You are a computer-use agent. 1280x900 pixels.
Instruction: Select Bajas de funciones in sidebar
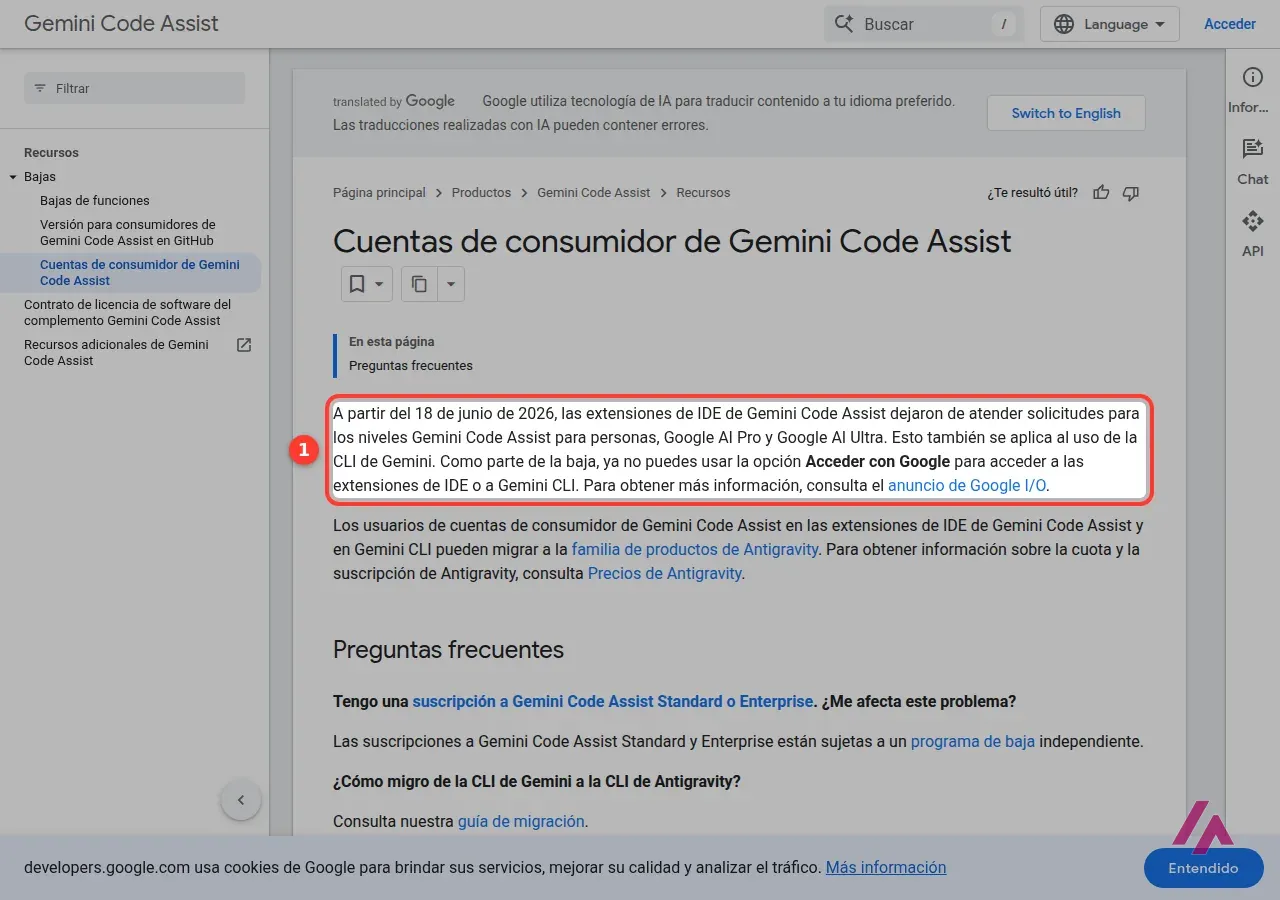pyautogui.click(x=95, y=201)
